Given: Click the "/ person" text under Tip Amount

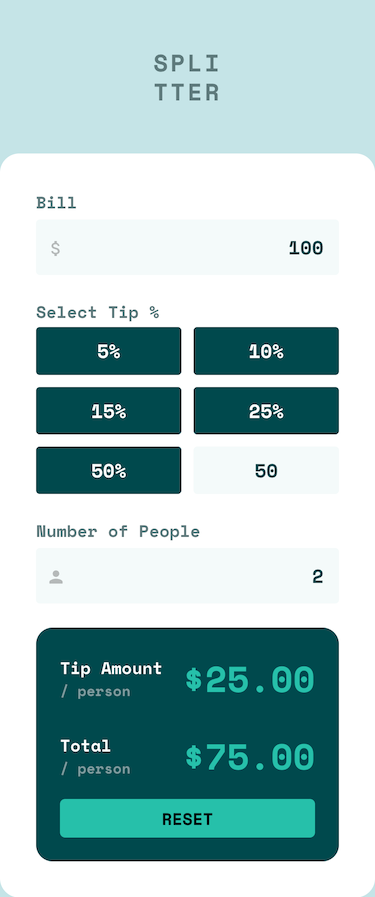Looking at the screenshot, I should 95,692.
